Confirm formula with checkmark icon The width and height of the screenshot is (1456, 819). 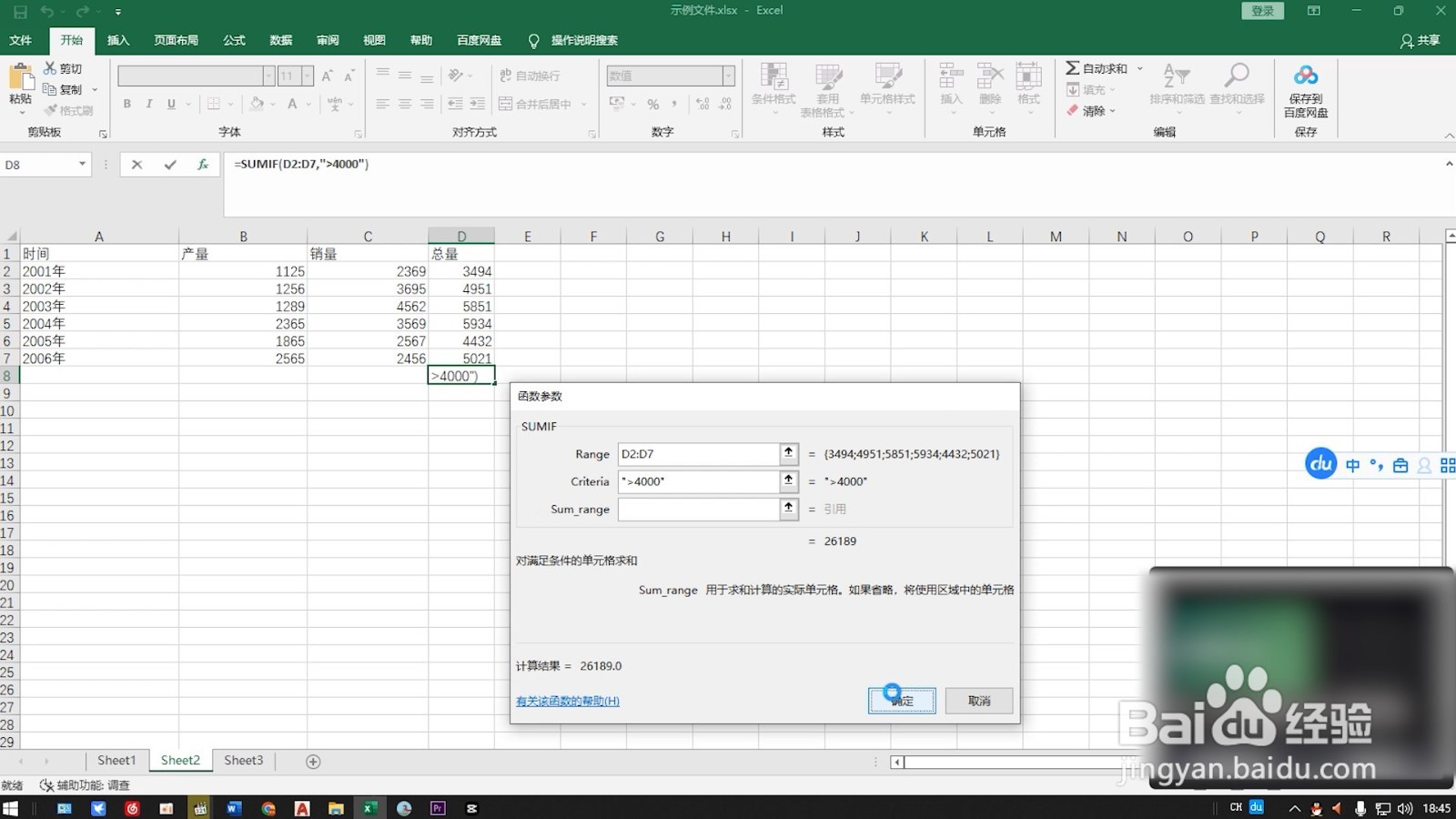pos(170,165)
